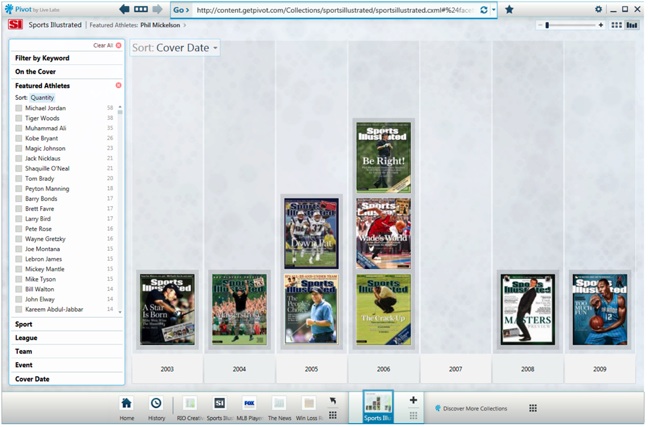Clear the Featured Athletes filter
The height and width of the screenshot is (427, 648).
coord(119,86)
